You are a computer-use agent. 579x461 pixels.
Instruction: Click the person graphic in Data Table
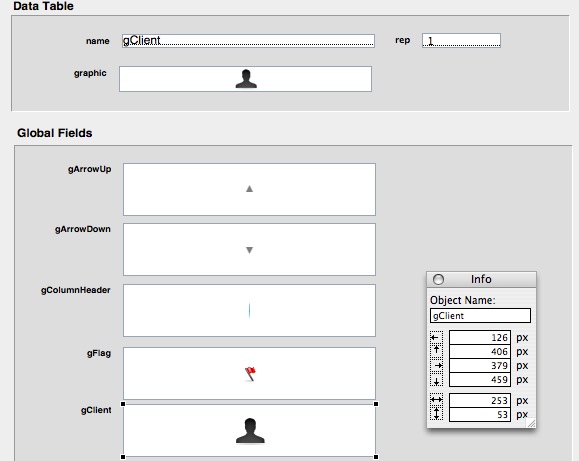click(246, 79)
